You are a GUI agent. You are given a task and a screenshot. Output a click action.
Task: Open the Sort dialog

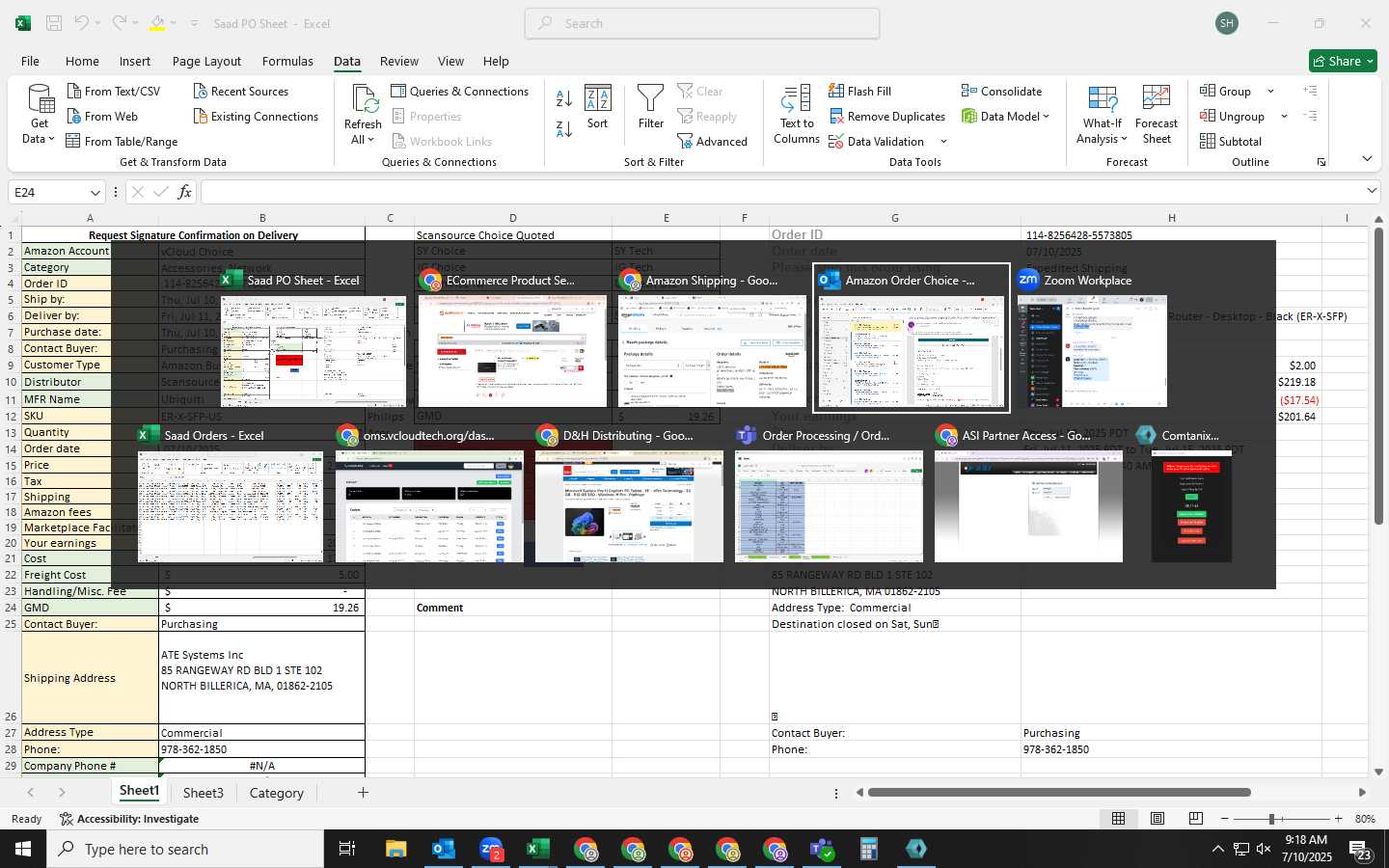[x=598, y=107]
